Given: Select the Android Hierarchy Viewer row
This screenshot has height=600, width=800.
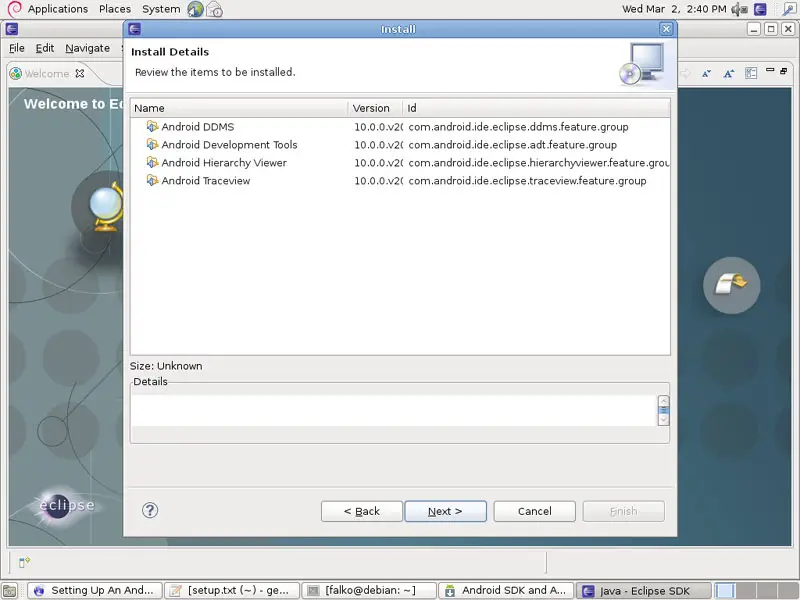Looking at the screenshot, I should (x=400, y=162).
